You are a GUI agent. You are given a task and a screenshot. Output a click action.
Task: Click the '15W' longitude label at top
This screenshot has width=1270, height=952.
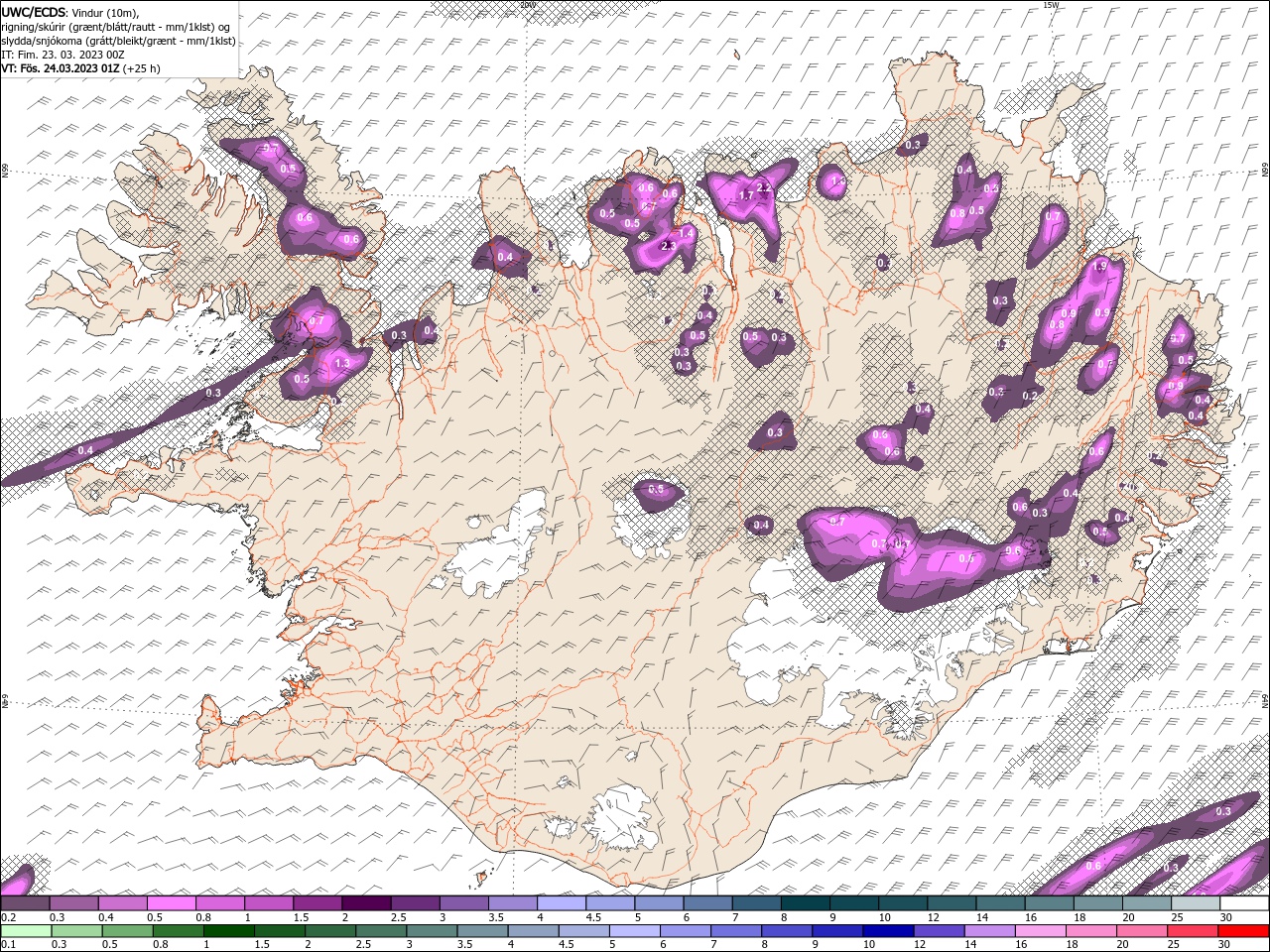point(1052,5)
